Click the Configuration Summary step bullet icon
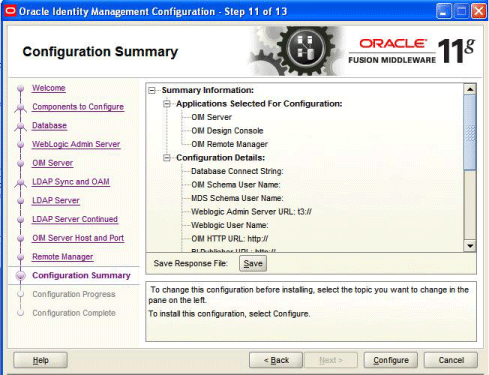 coord(21,275)
